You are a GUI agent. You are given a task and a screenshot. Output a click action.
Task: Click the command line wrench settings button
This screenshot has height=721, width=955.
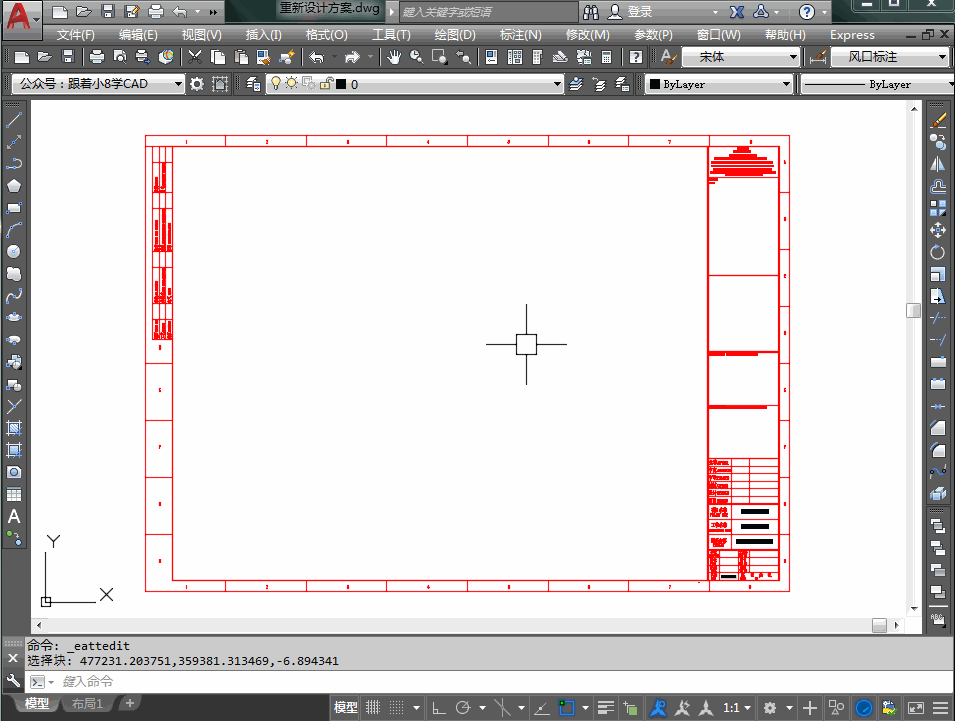pos(13,680)
